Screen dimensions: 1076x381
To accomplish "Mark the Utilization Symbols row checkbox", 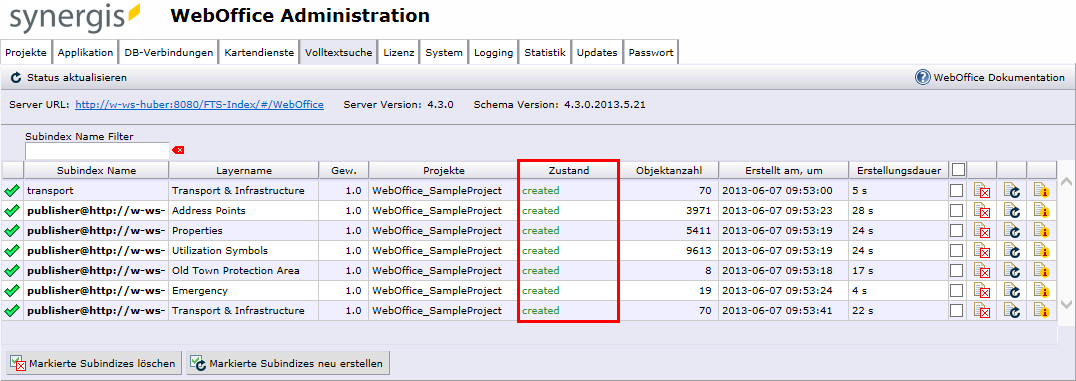I will tap(957, 251).
